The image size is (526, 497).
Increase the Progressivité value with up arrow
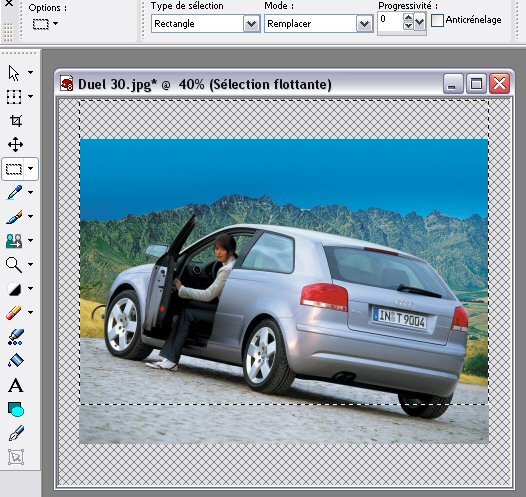pyautogui.click(x=408, y=18)
